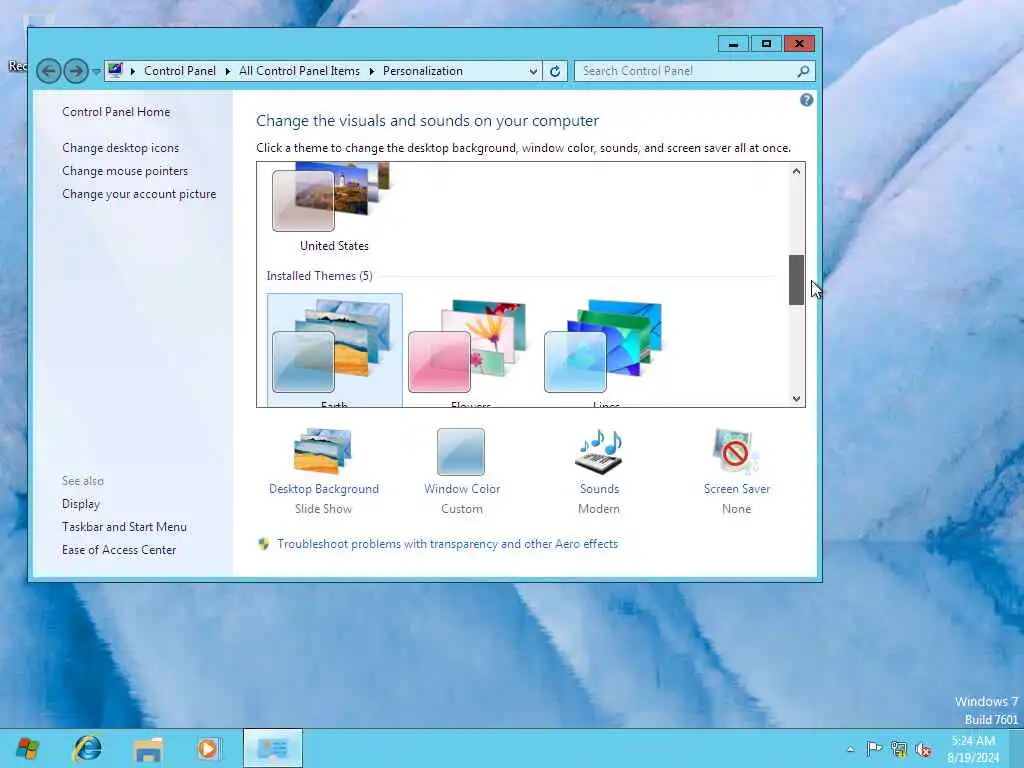This screenshot has width=1024, height=768.
Task: Click the theme list scrollbar thumb
Action: click(x=796, y=280)
